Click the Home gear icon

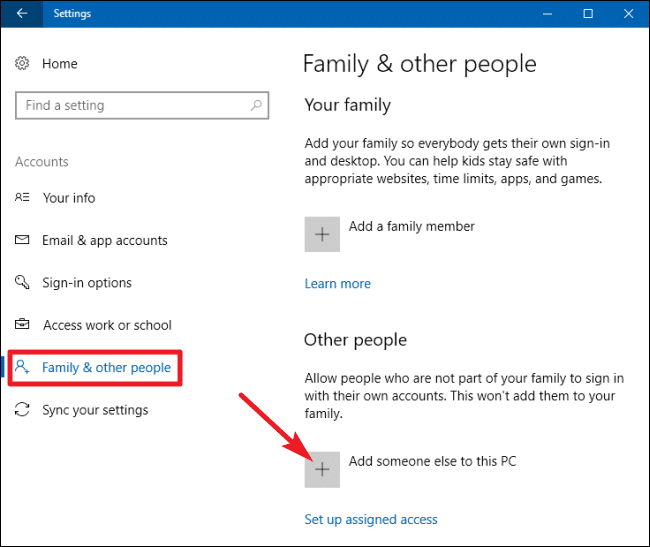pos(23,63)
